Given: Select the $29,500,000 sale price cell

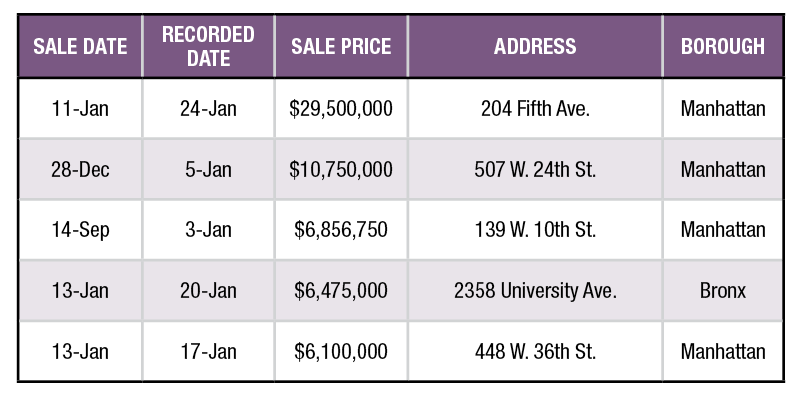Looking at the screenshot, I should coord(341,109).
